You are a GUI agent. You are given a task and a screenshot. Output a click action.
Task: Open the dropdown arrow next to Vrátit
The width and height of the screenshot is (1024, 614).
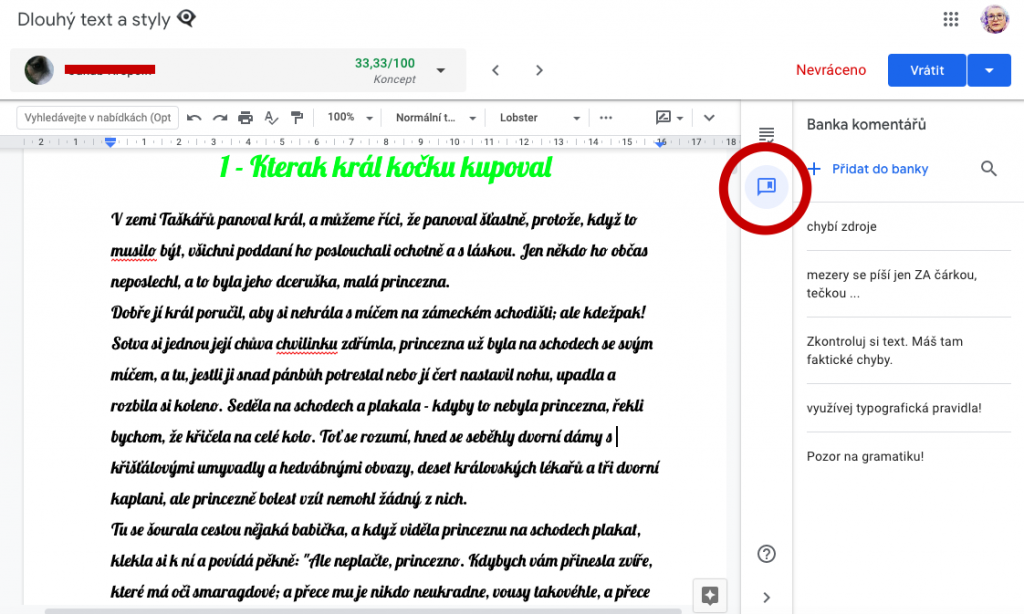click(989, 70)
